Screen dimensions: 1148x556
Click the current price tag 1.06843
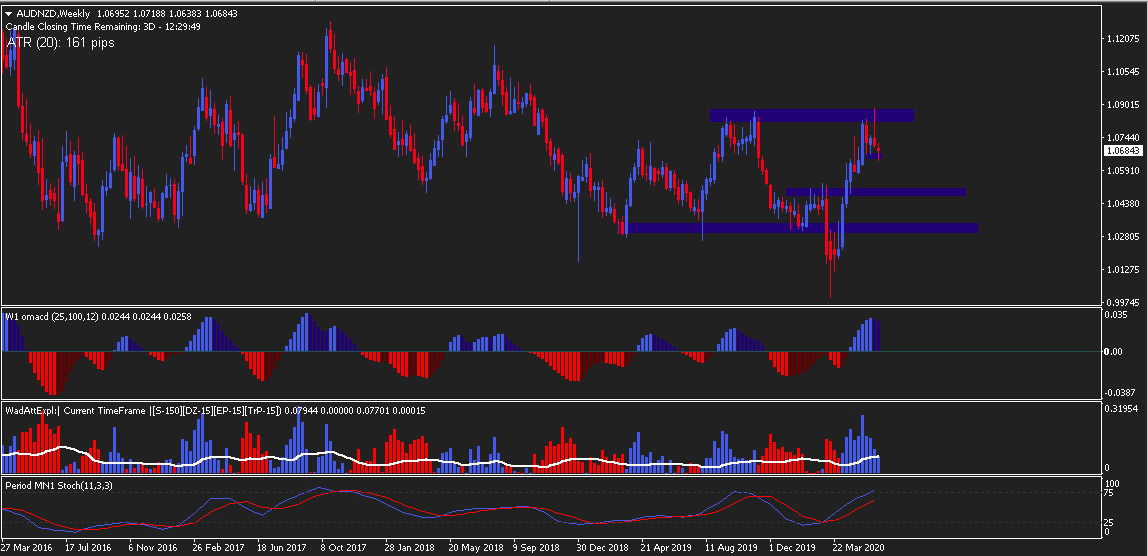pos(1124,150)
